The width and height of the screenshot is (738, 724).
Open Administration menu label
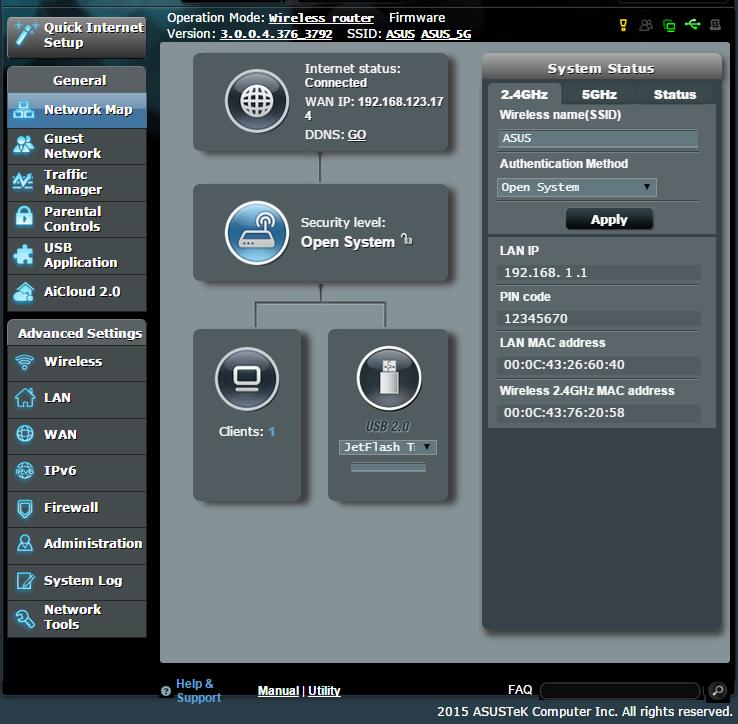pyautogui.click(x=93, y=543)
